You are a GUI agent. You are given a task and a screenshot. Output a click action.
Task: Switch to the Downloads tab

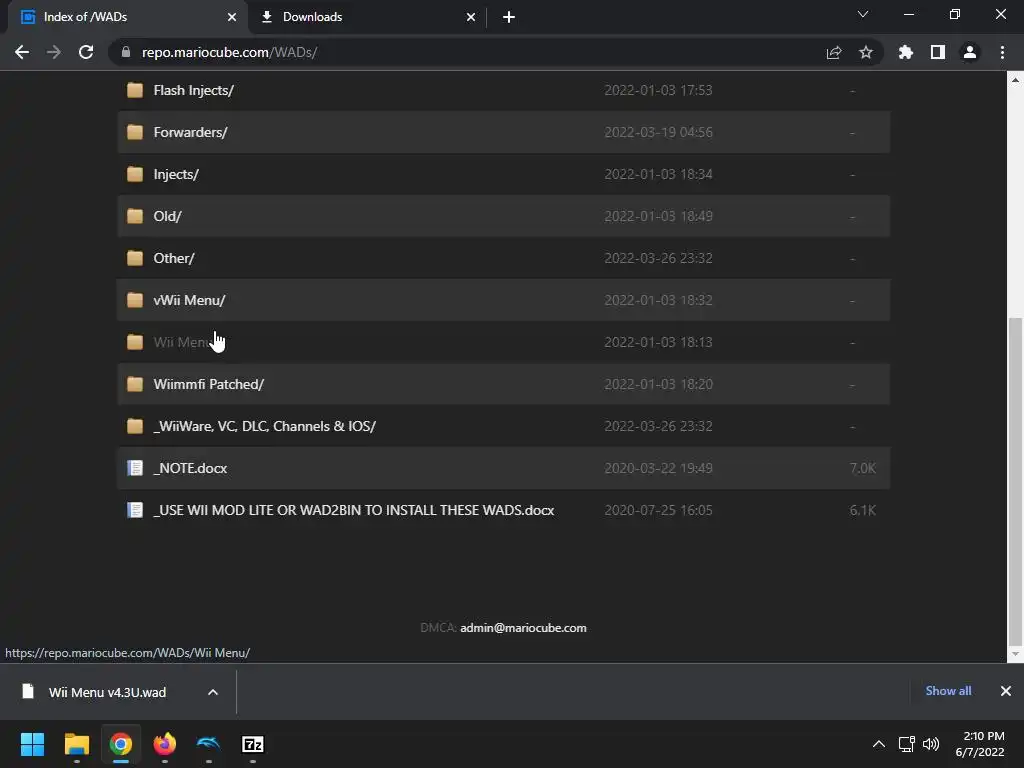pos(368,17)
